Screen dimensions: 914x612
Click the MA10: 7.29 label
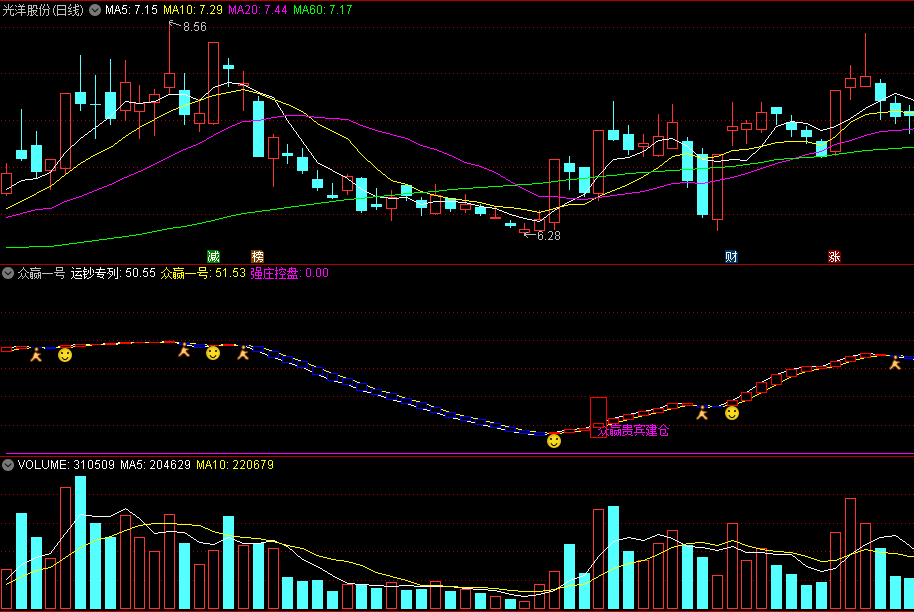click(193, 10)
